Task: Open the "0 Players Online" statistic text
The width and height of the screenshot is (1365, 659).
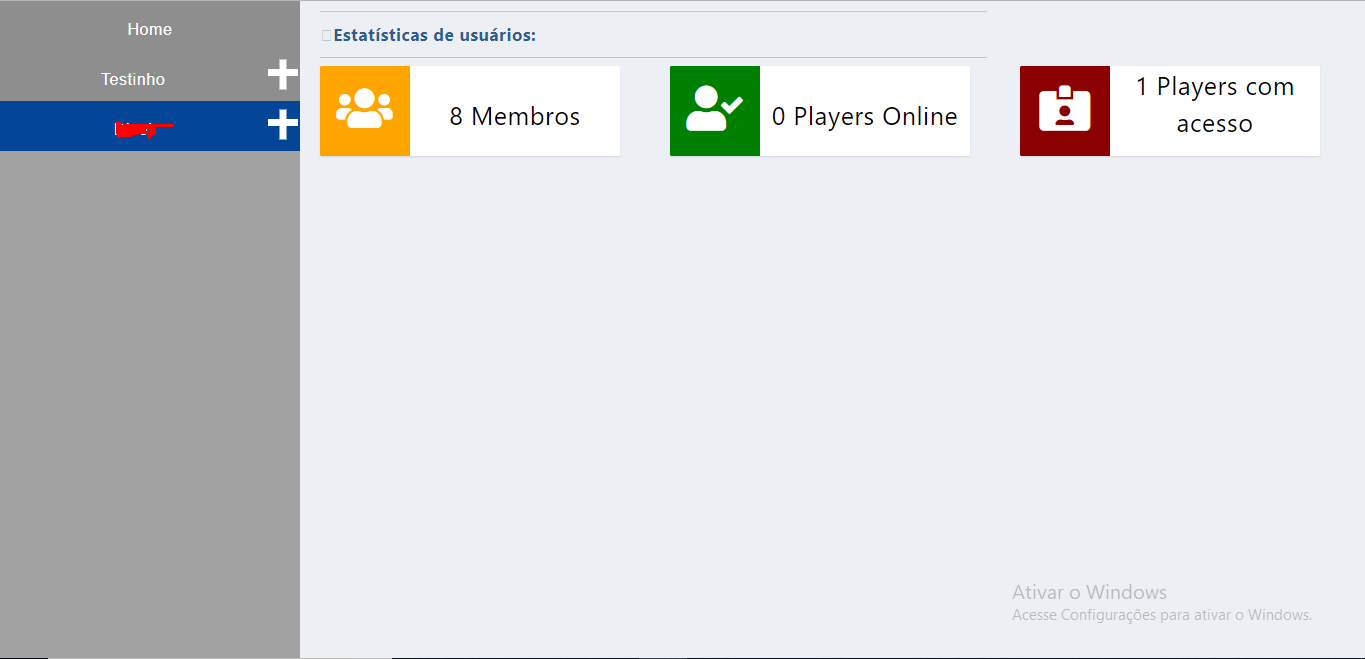Action: (x=864, y=117)
